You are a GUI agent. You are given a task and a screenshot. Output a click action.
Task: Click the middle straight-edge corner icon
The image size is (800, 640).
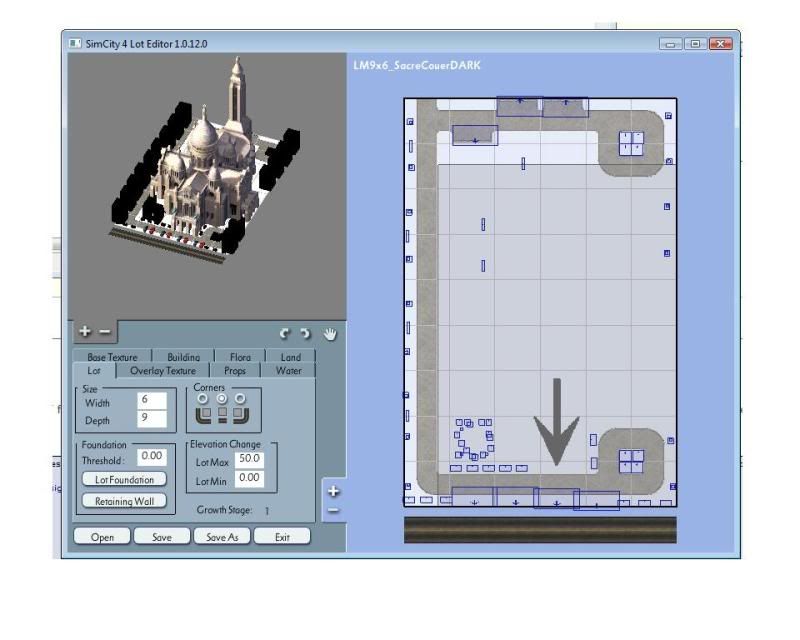point(222,414)
